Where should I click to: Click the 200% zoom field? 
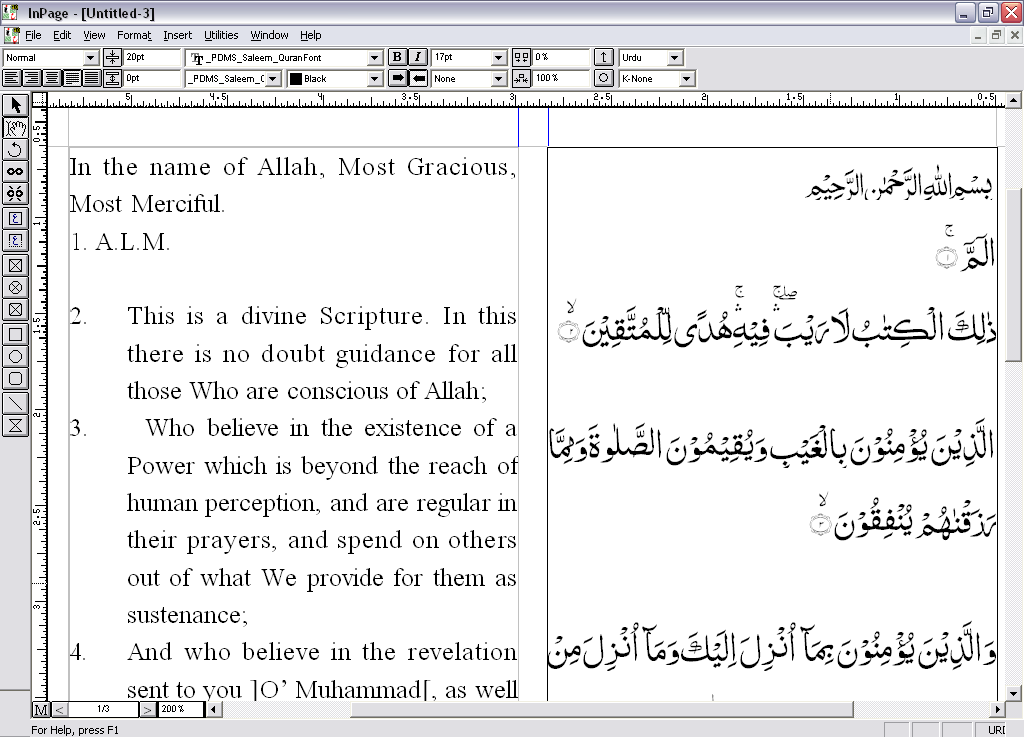[x=181, y=710]
